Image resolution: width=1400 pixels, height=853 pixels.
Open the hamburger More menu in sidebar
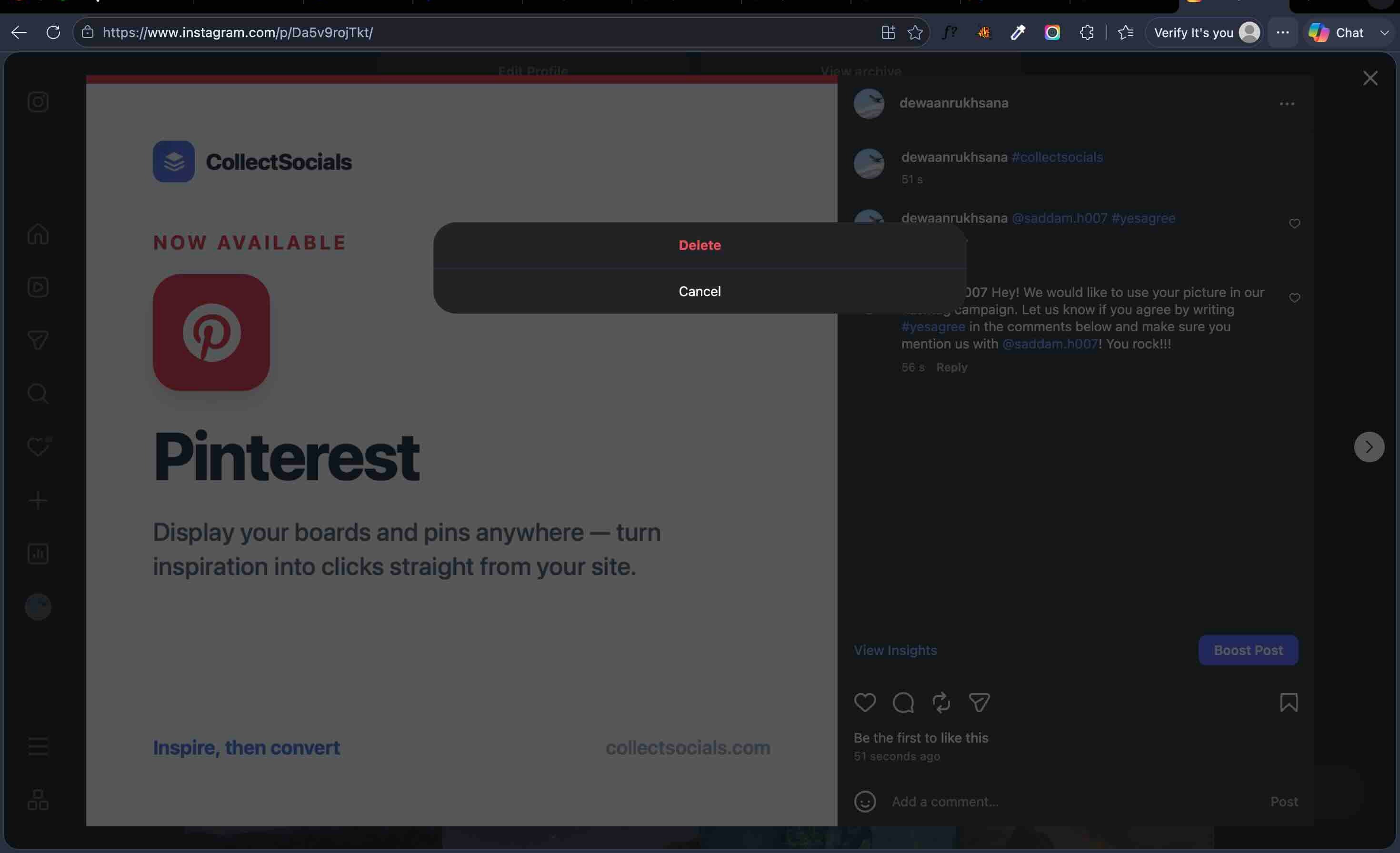pyautogui.click(x=38, y=746)
